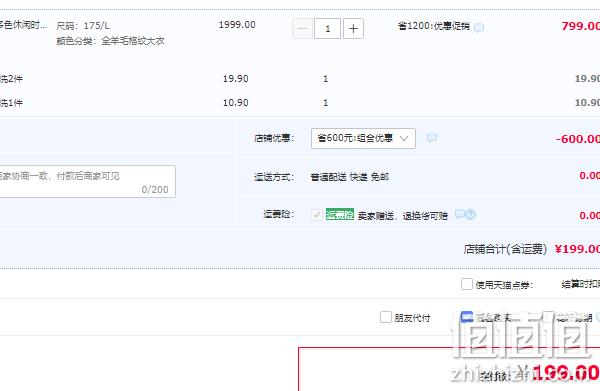The image size is (600, 391).
Task: Click the 颜色分类: 全羊毛格纹大衣 text
Action: [x=111, y=41]
